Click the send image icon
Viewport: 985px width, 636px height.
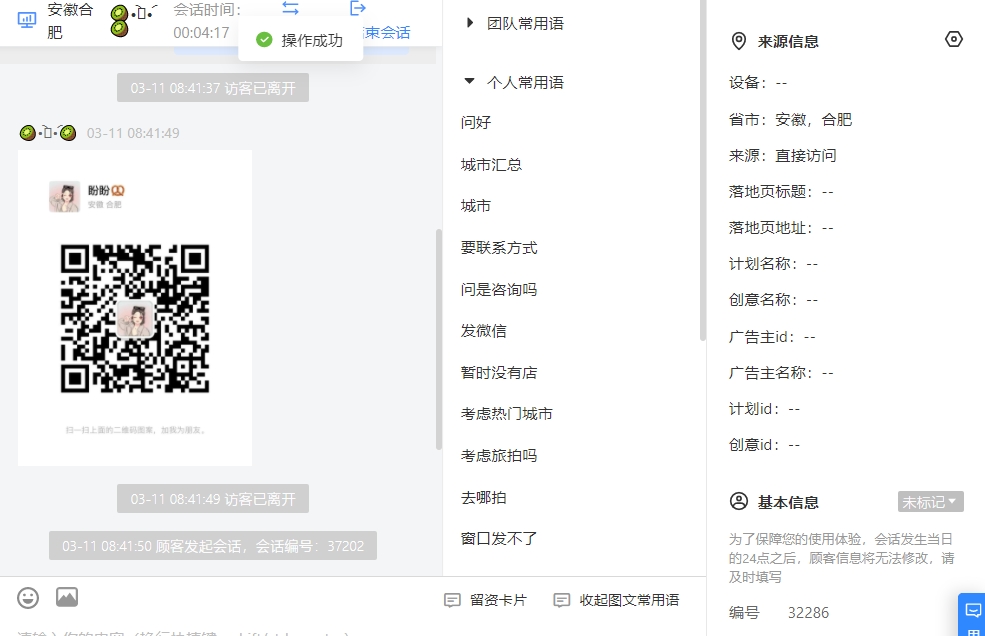tap(67, 597)
